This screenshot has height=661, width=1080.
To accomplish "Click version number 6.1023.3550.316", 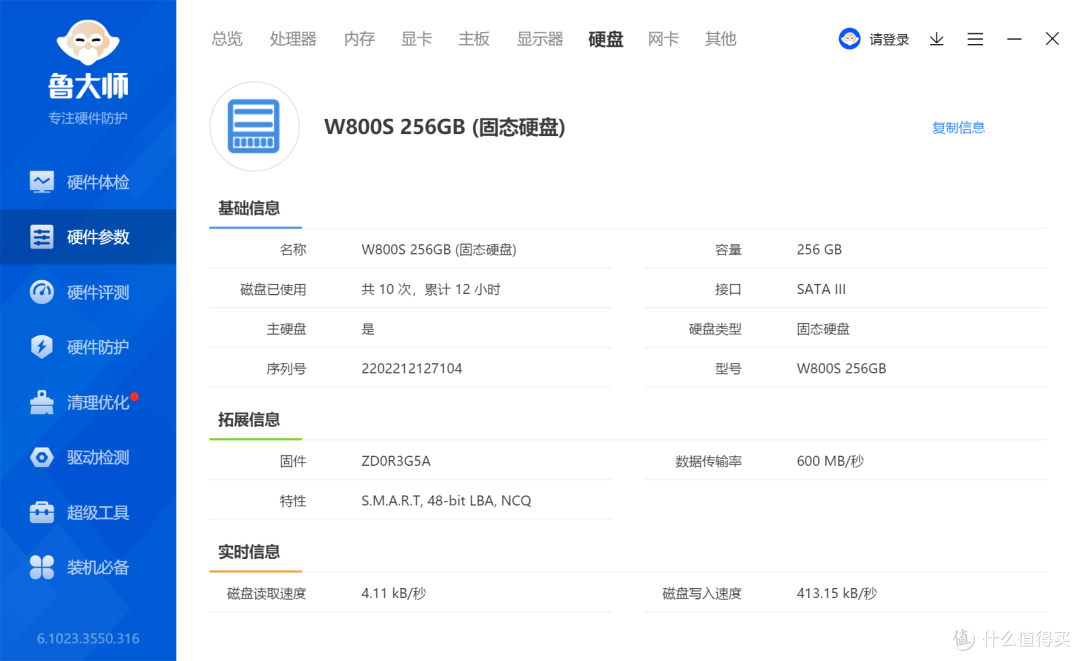I will click(x=88, y=638).
